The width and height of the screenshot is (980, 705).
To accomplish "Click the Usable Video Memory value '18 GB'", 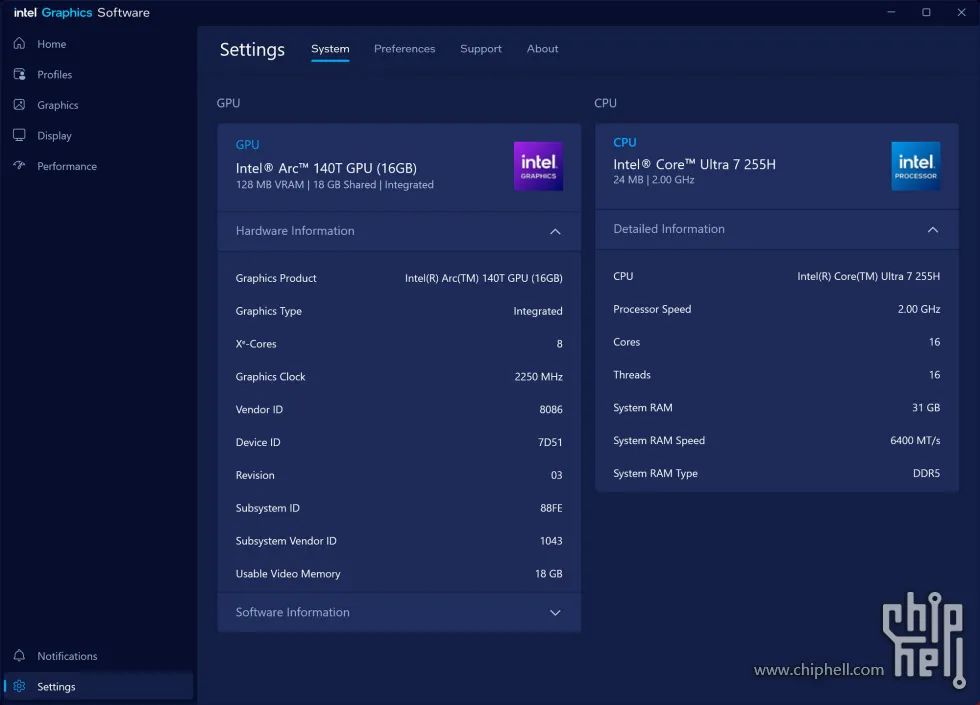I will [x=549, y=574].
